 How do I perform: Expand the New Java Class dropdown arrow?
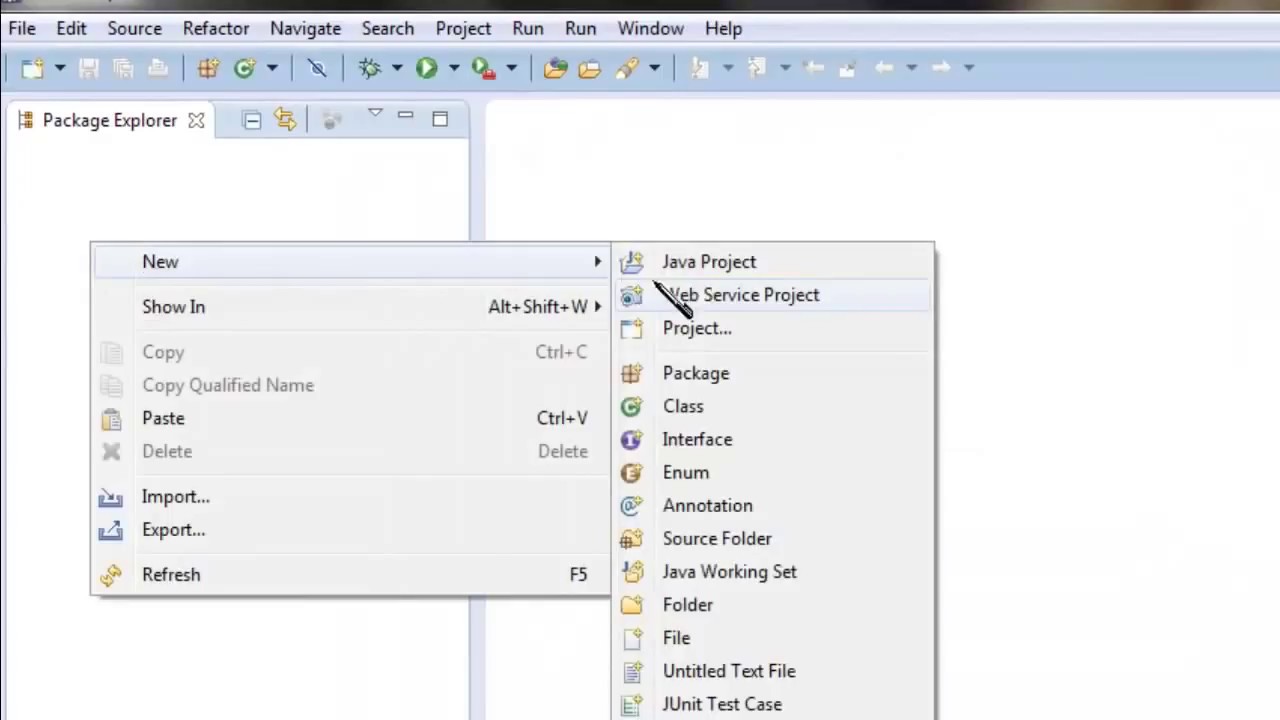(272, 68)
